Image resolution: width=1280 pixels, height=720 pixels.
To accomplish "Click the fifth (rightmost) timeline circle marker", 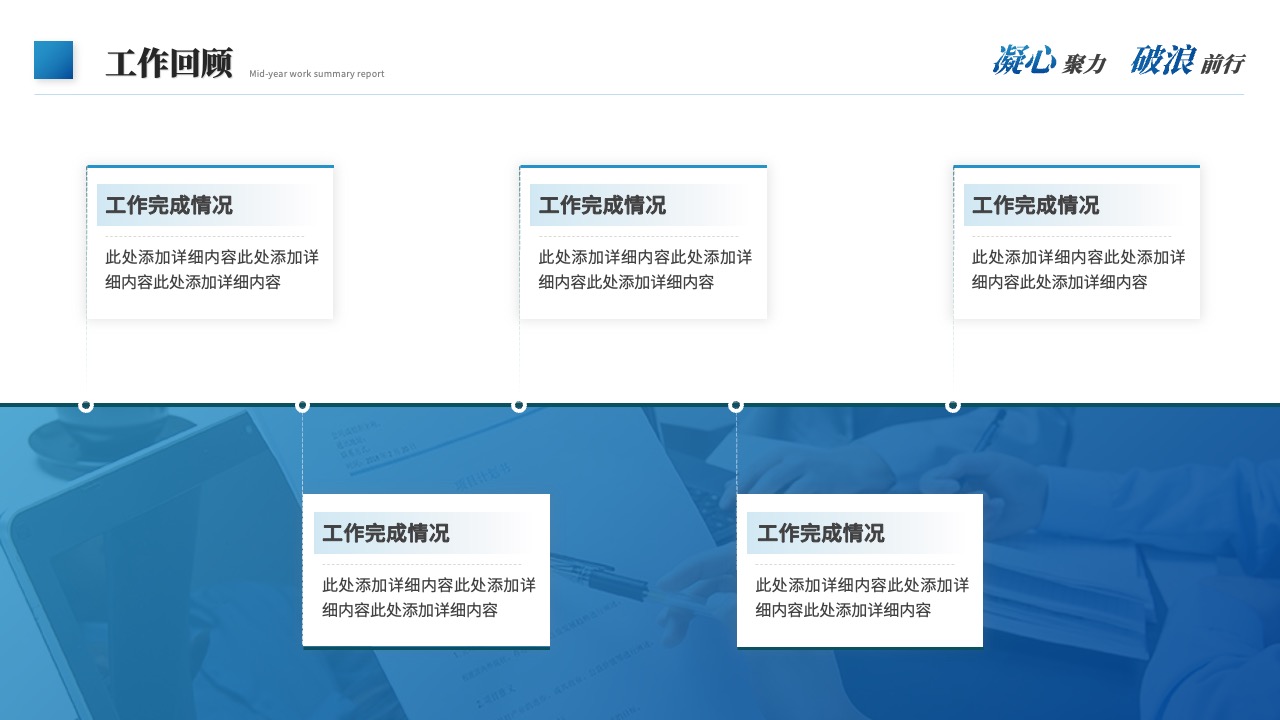I will pos(953,405).
